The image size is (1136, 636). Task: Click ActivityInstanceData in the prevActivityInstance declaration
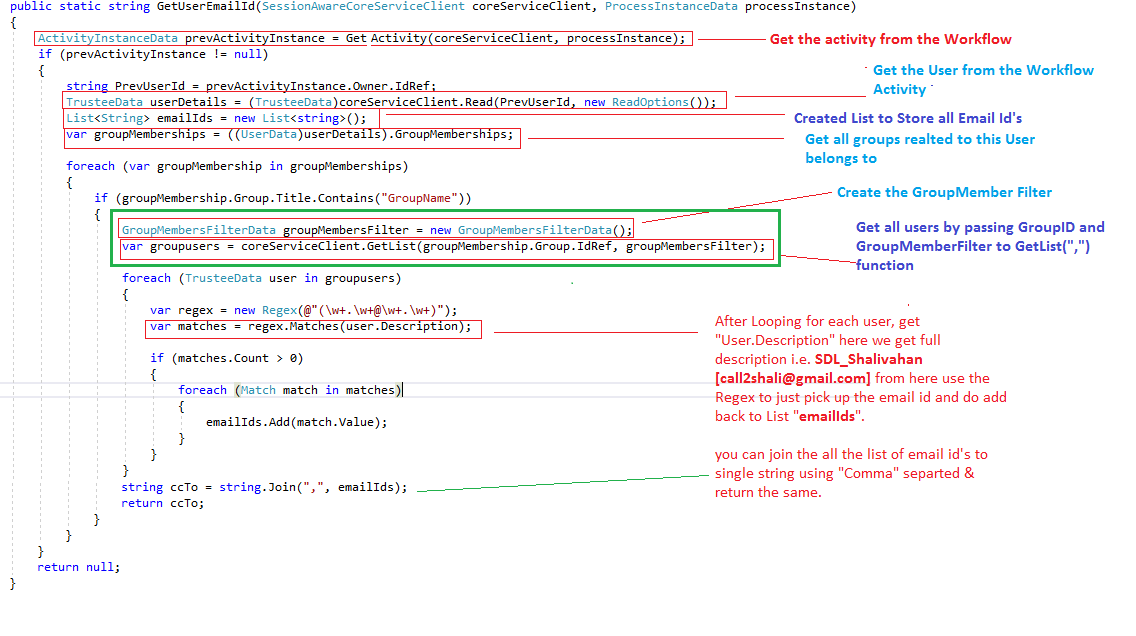[x=107, y=38]
